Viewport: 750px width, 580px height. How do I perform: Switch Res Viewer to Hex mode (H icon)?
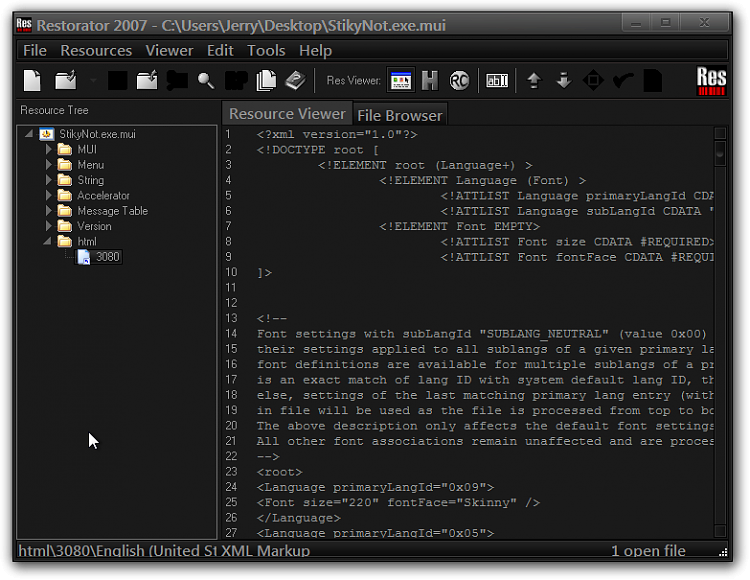pyautogui.click(x=430, y=80)
